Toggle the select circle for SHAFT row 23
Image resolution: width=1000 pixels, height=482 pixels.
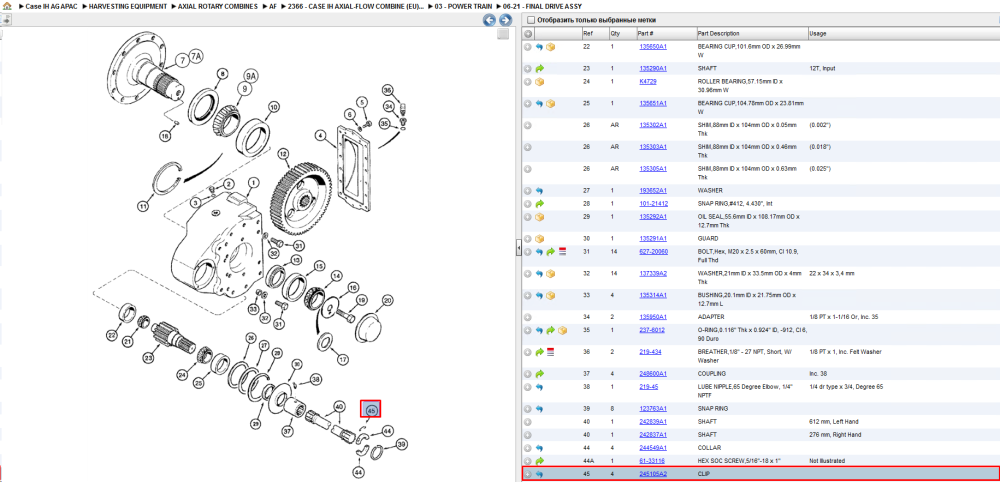click(528, 68)
